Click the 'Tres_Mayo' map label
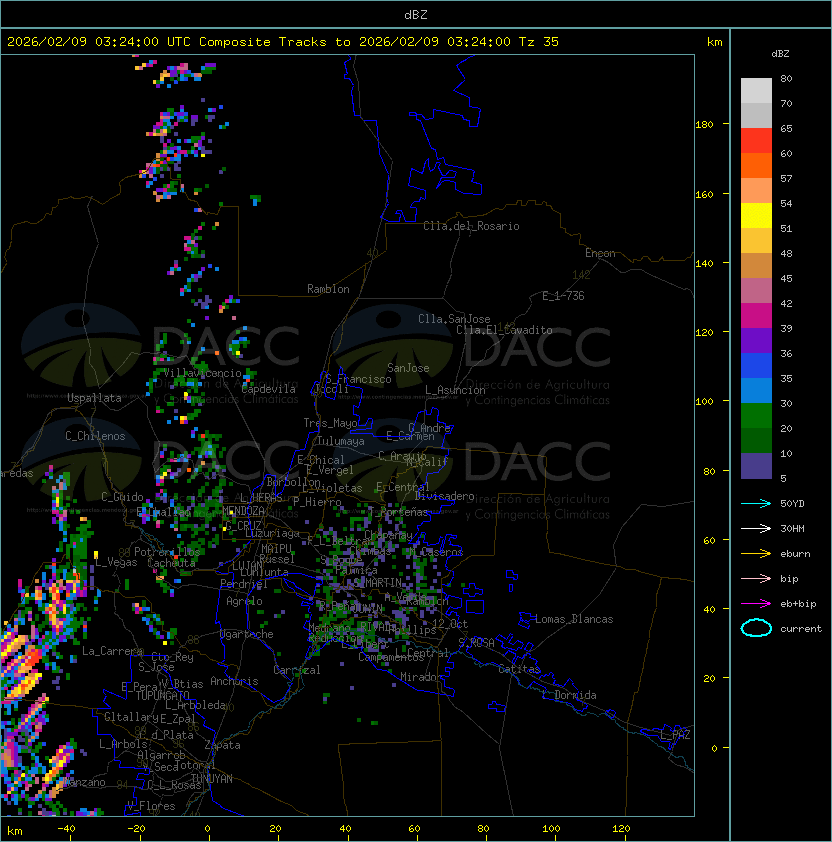Image resolution: width=832 pixels, height=842 pixels. 330,423
